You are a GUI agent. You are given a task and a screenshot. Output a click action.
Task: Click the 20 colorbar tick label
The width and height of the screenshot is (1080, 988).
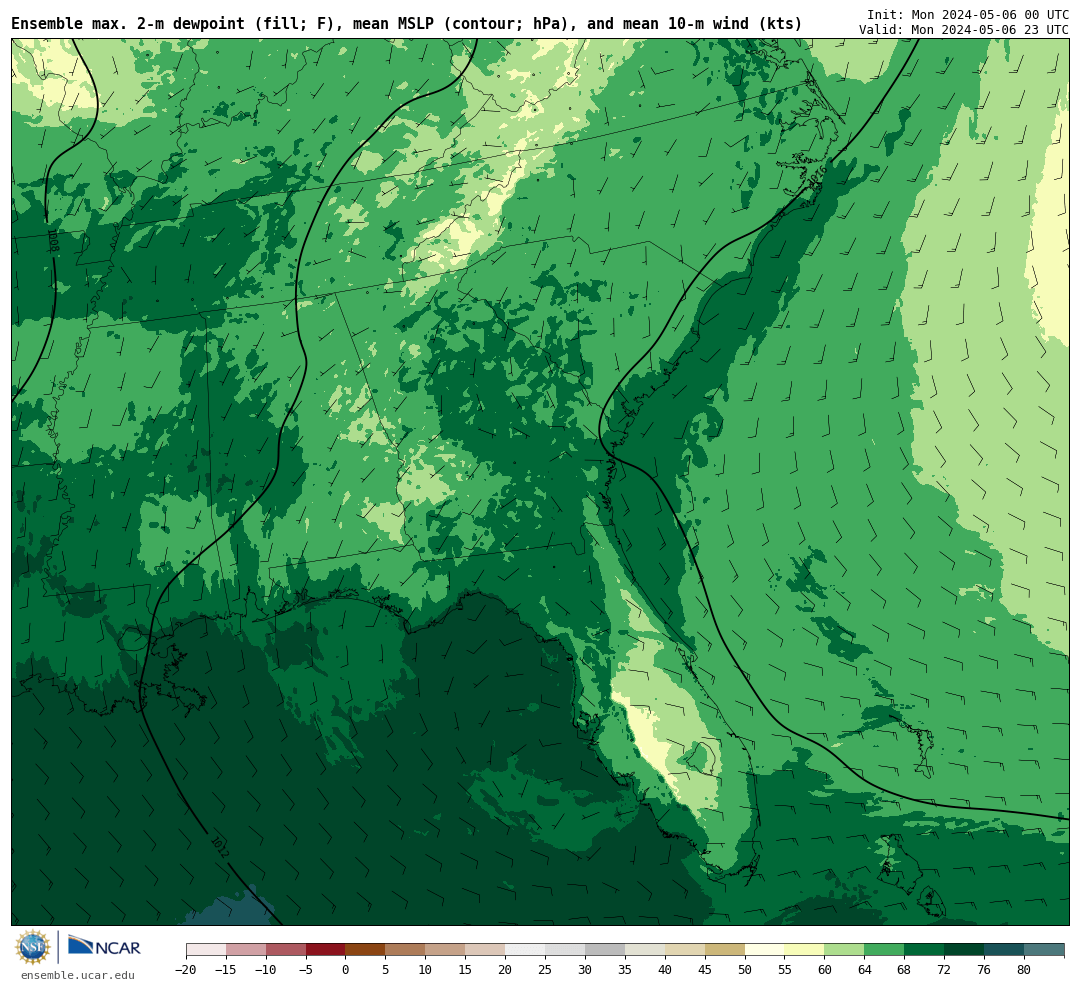click(506, 970)
